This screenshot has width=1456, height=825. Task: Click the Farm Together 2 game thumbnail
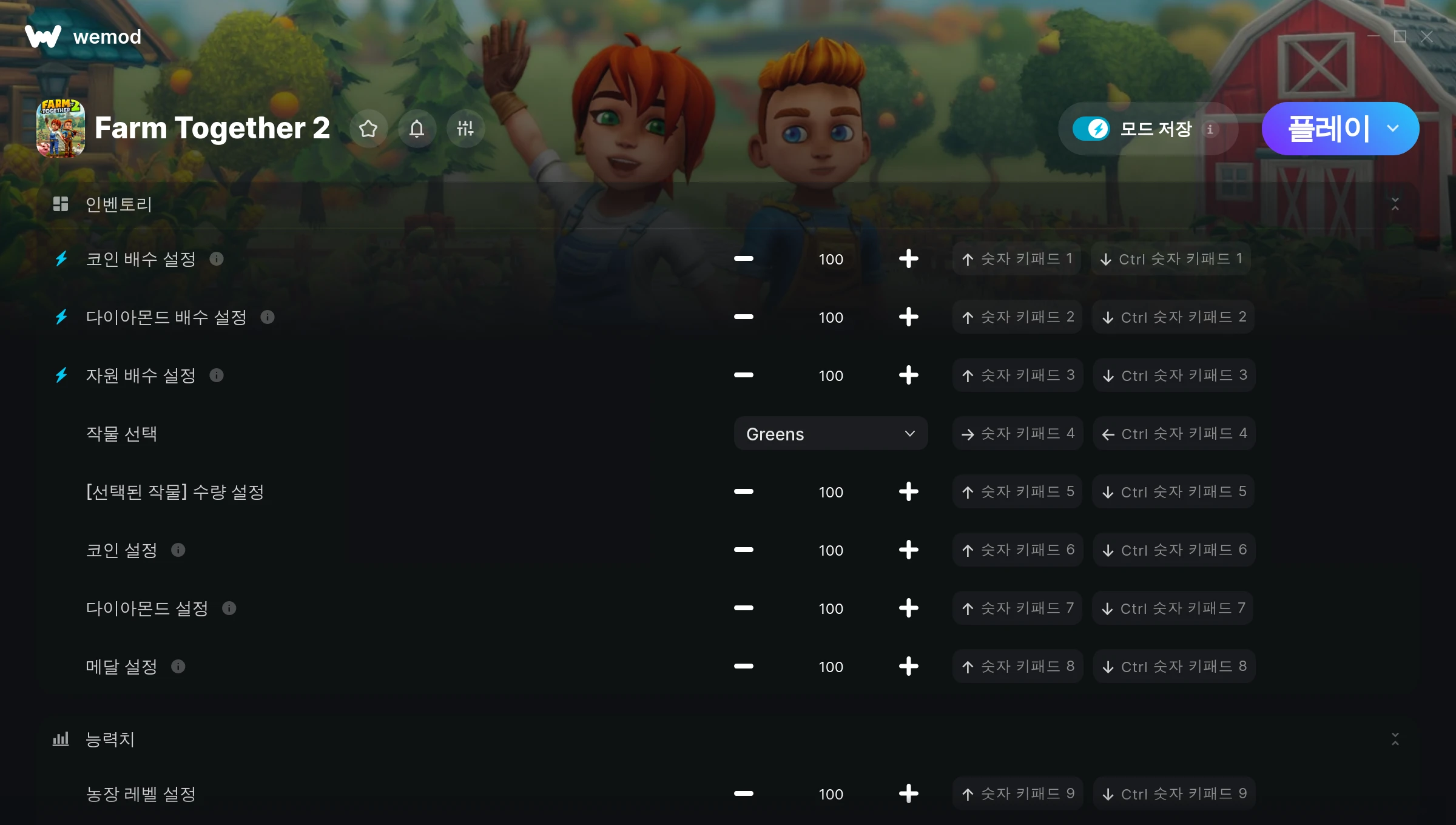[61, 129]
